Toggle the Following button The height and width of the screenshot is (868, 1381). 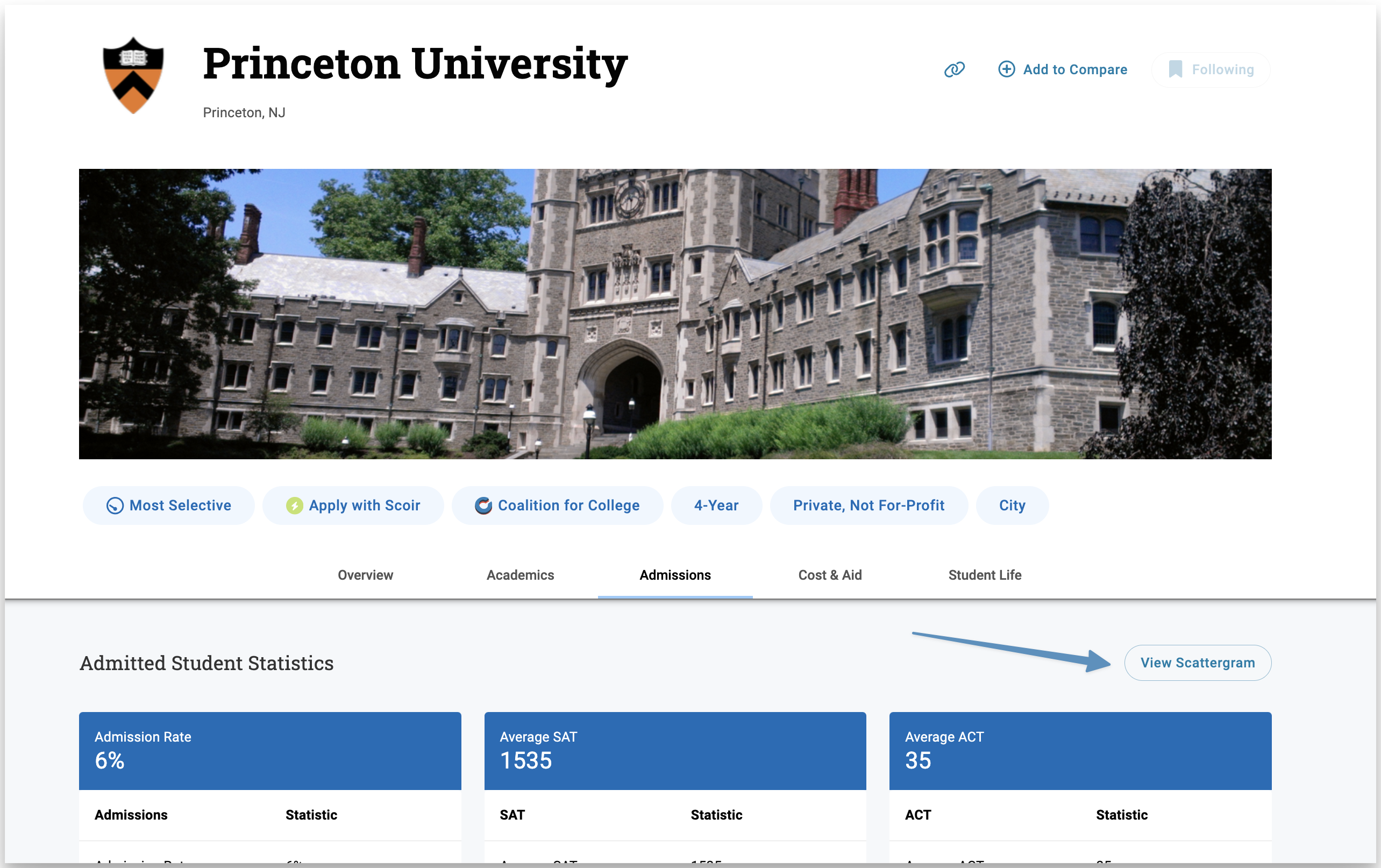click(1211, 69)
